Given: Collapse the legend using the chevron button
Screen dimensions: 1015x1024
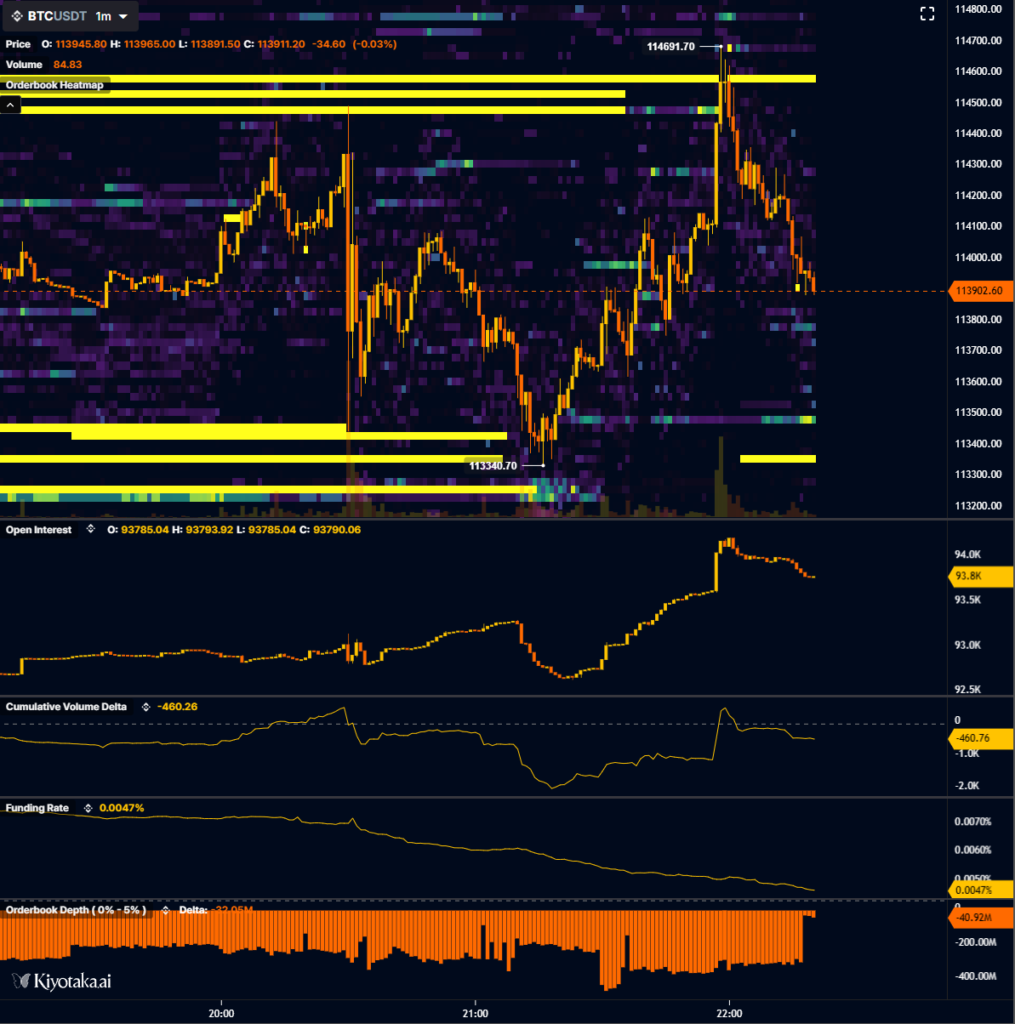Looking at the screenshot, I should tap(10, 104).
